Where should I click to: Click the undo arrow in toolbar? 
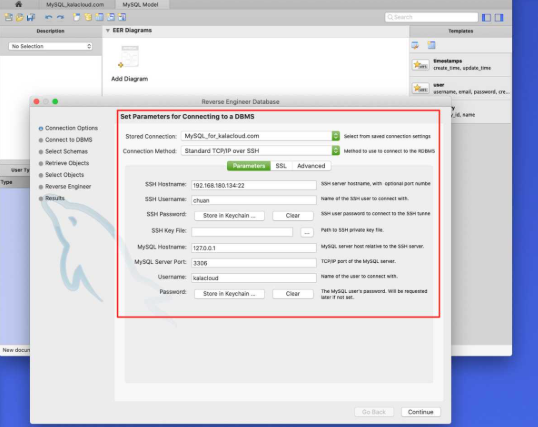(48, 17)
